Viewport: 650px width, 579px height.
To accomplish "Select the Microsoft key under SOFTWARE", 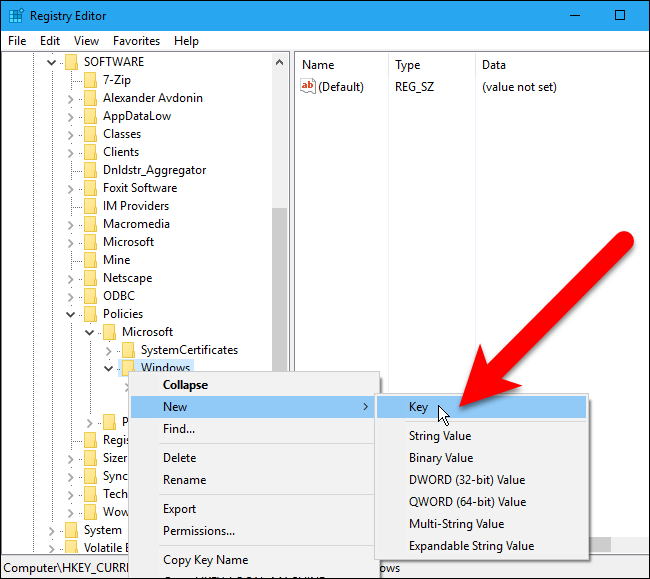I will (x=128, y=242).
